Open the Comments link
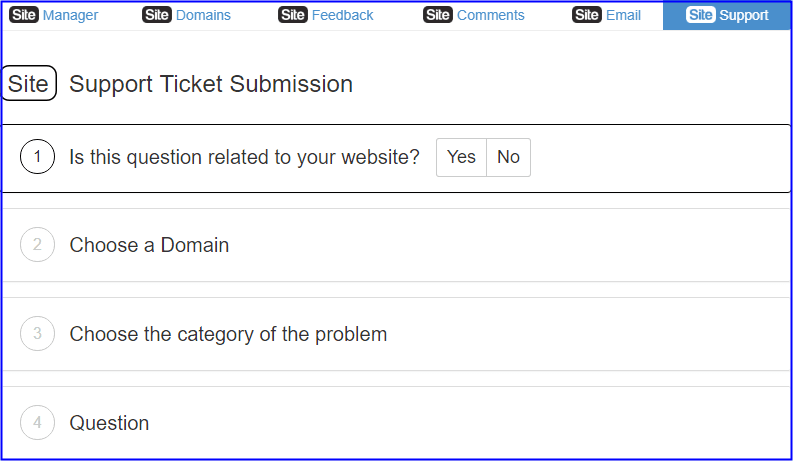Viewport: 793px width, 461px height. pos(491,15)
